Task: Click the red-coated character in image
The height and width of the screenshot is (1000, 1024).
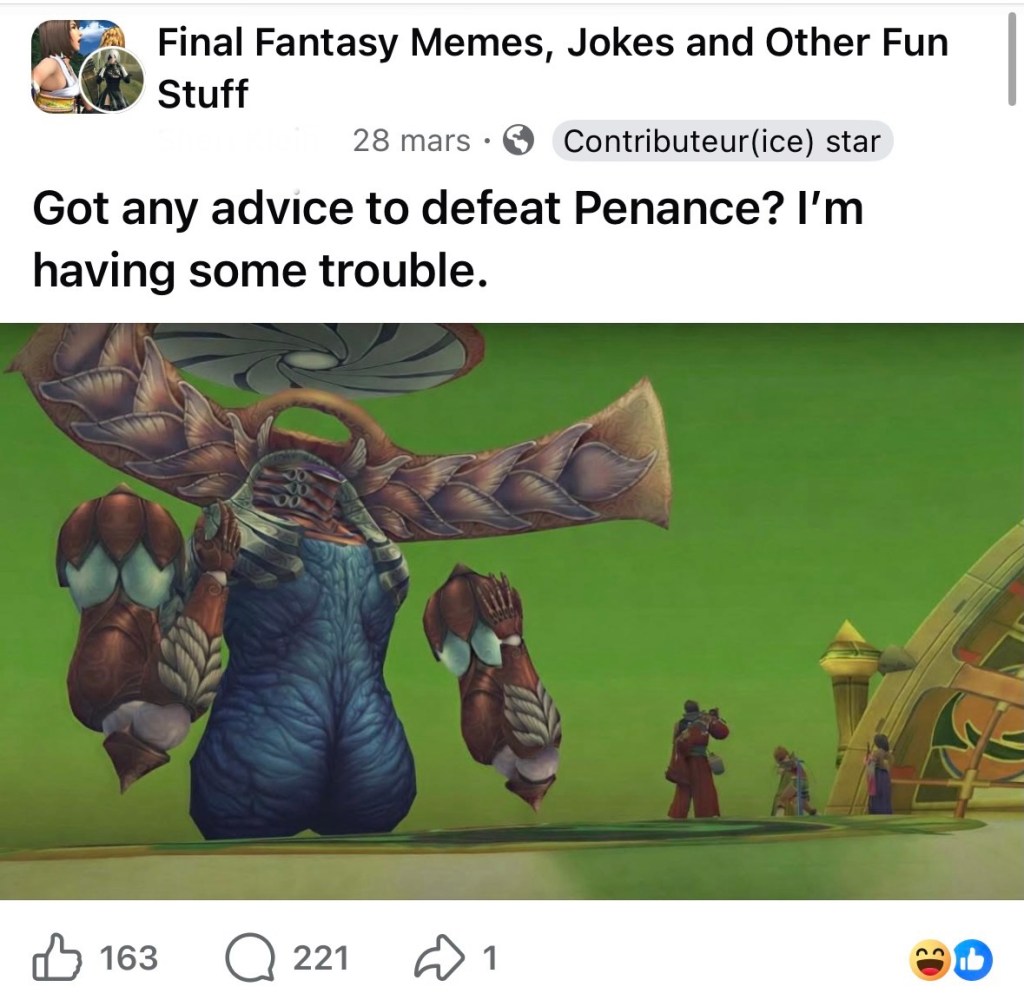Action: coord(696,758)
